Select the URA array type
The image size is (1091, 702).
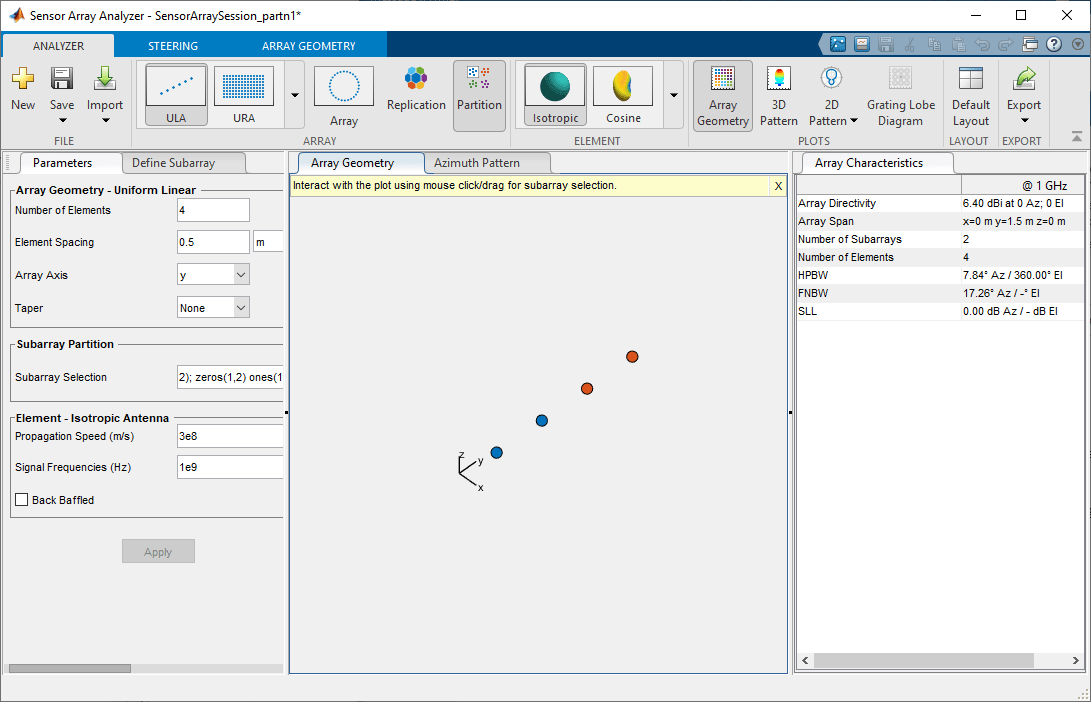point(244,95)
